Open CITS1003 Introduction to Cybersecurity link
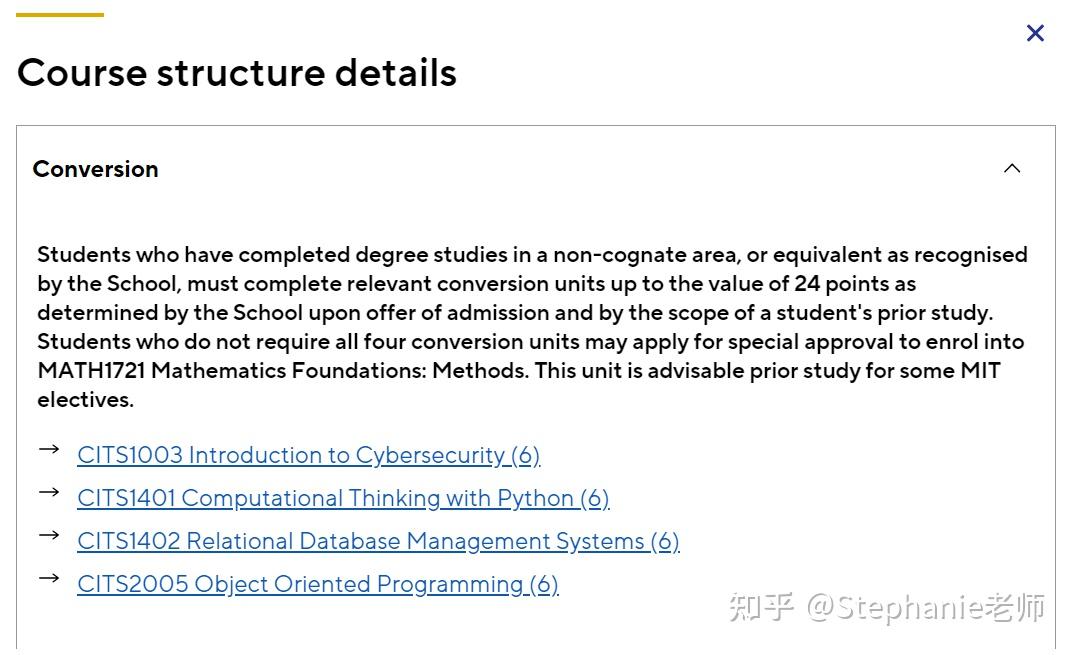Viewport: 1073px width, 655px height. pyautogui.click(x=308, y=455)
